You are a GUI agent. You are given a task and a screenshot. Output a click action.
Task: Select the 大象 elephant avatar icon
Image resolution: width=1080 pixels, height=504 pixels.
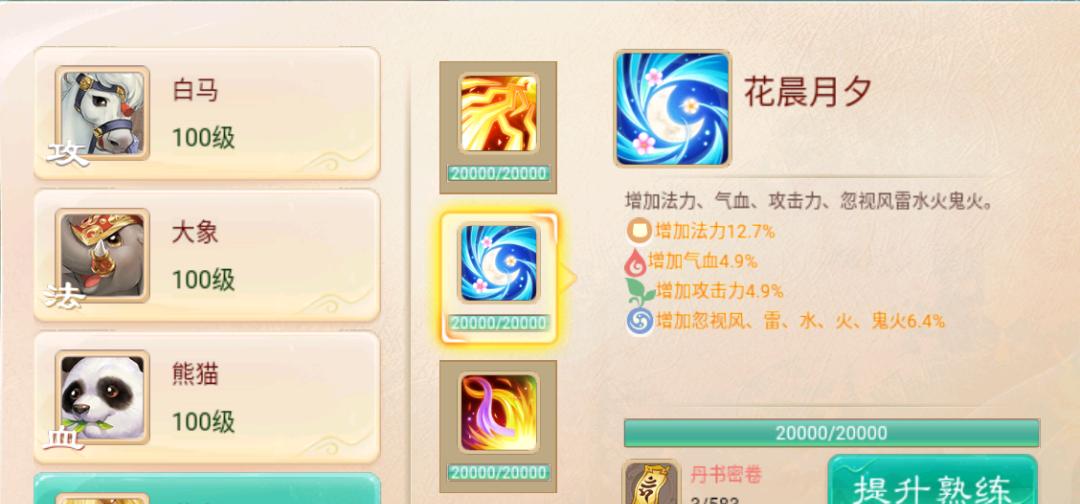point(102,255)
